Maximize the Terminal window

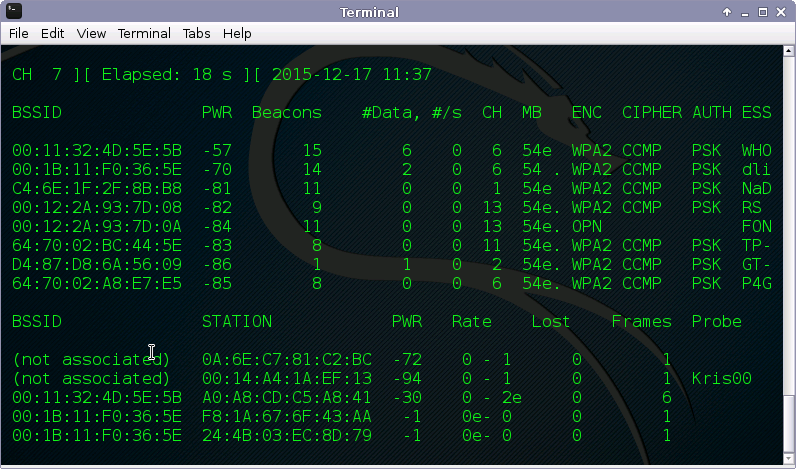762,12
